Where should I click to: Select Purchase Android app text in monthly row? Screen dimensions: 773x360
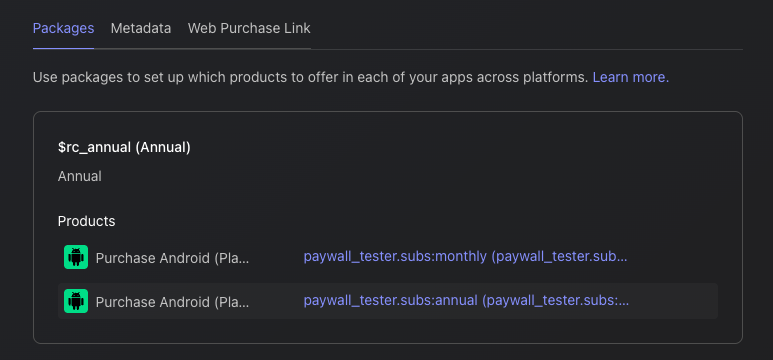[x=172, y=258]
